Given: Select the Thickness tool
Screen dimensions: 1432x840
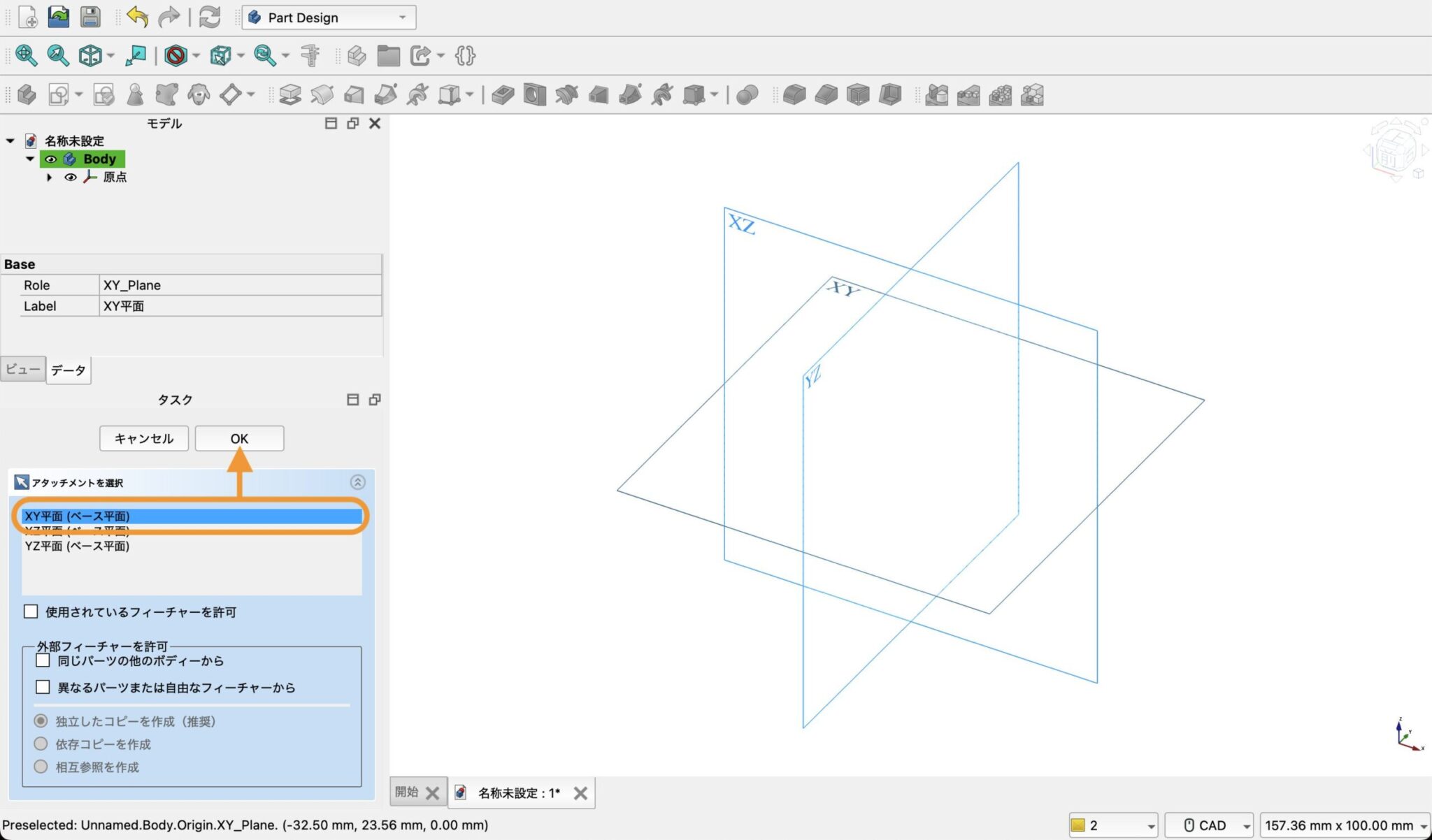Looking at the screenshot, I should [x=890, y=94].
